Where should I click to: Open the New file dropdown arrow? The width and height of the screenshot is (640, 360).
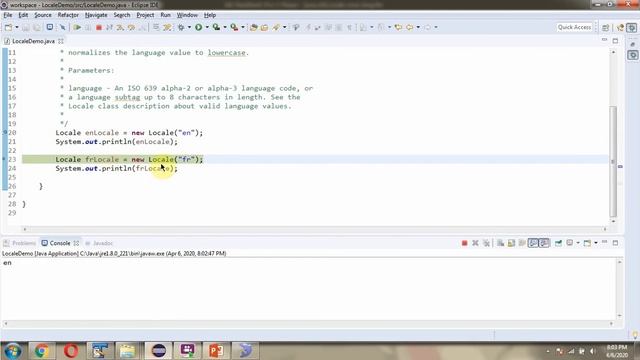17,27
